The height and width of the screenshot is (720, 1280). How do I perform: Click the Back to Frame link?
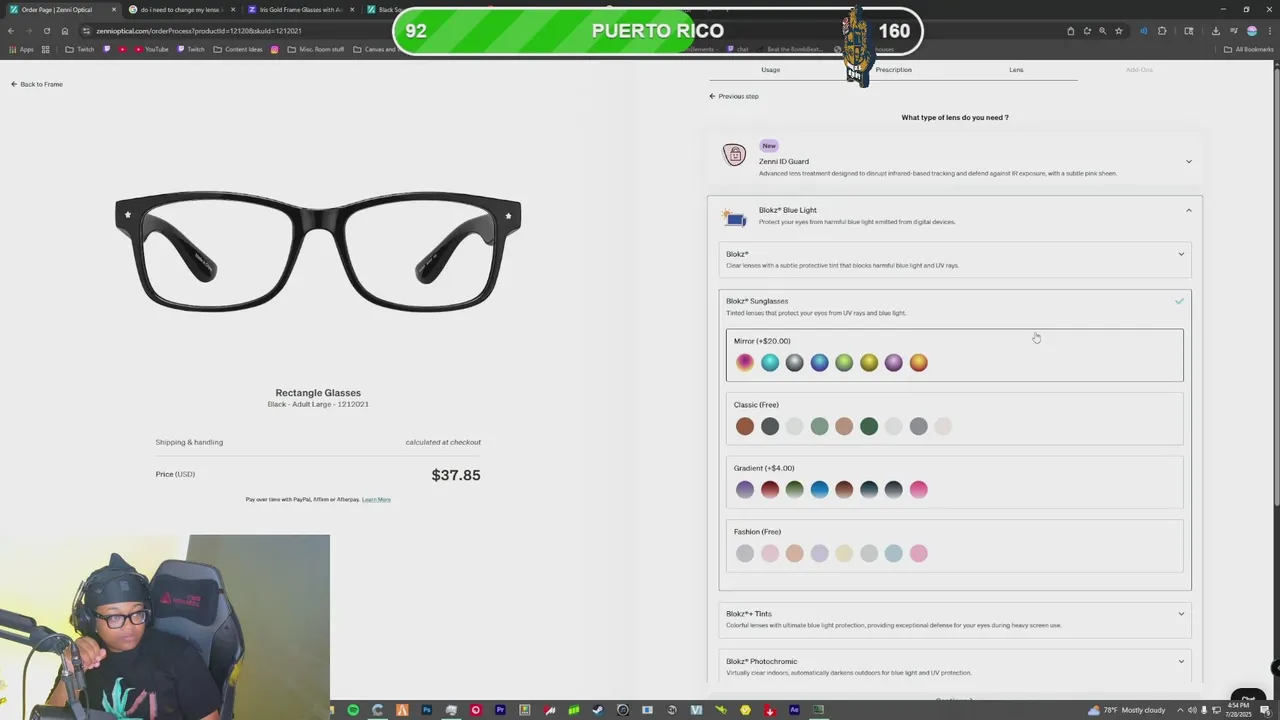click(x=37, y=84)
